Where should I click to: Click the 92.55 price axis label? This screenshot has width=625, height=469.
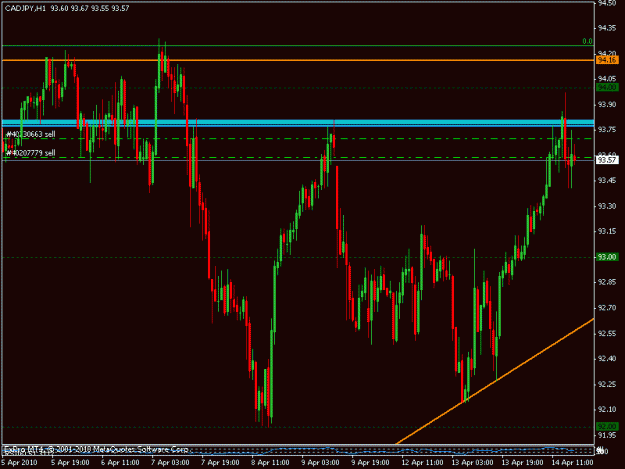click(x=607, y=334)
